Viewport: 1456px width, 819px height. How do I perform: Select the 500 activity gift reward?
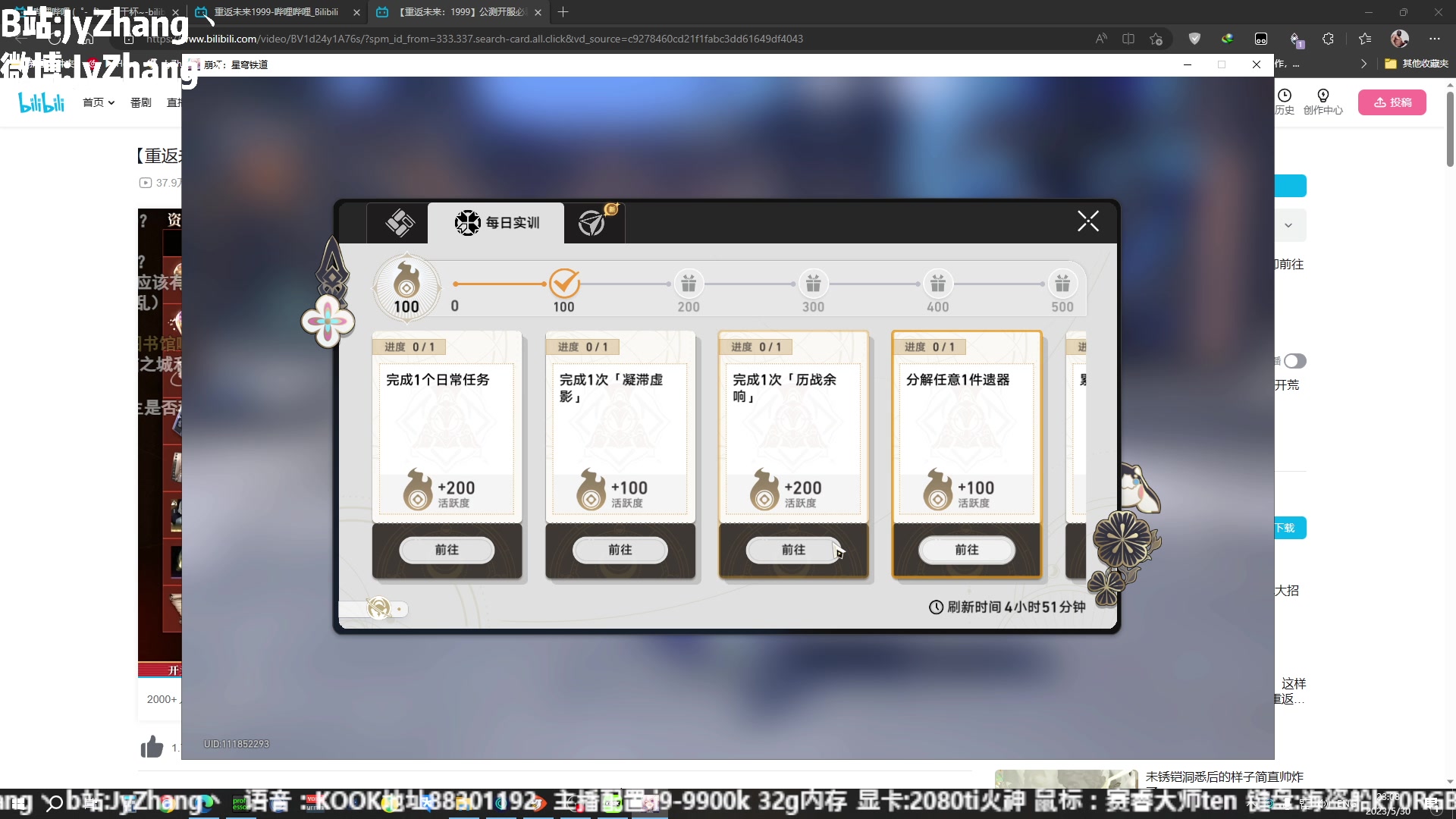(x=1062, y=284)
